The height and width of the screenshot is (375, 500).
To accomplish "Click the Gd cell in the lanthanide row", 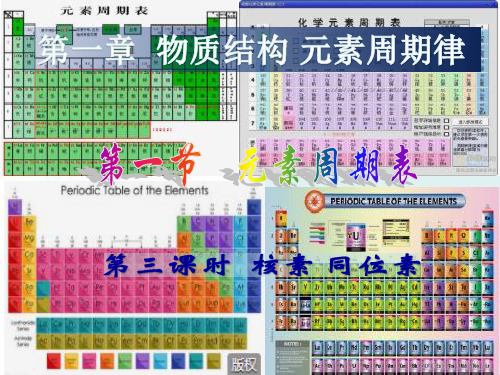I will pos(142,325).
